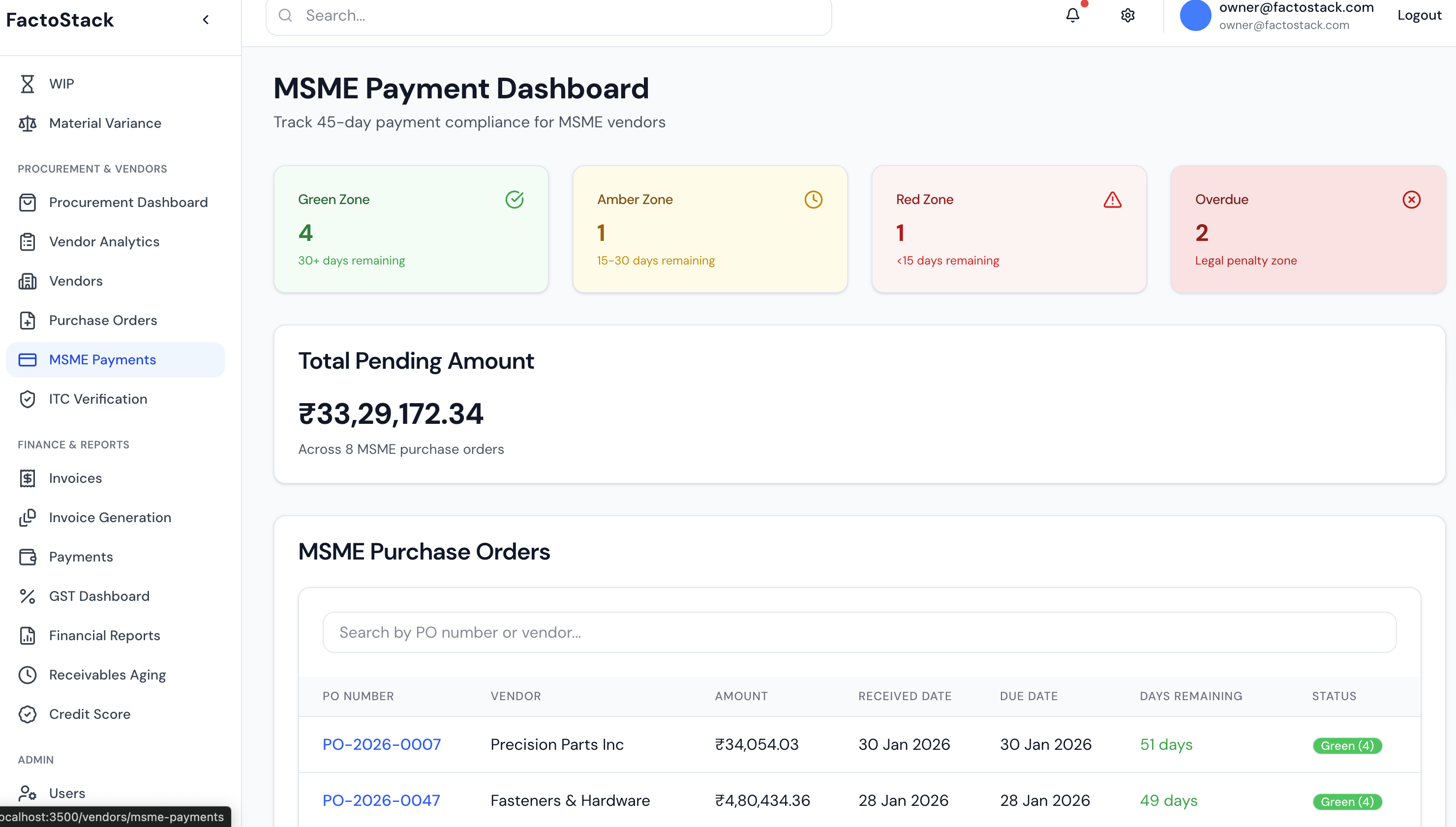Click the Red Zone warning triangle icon

pos(1112,199)
